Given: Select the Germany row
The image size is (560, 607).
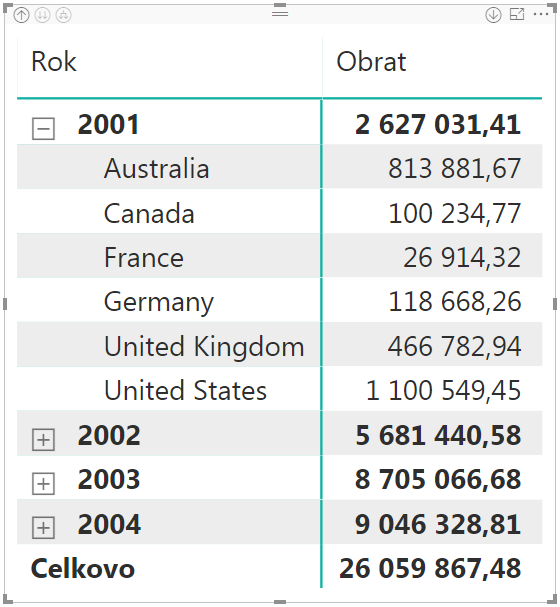Looking at the screenshot, I should pos(279,300).
